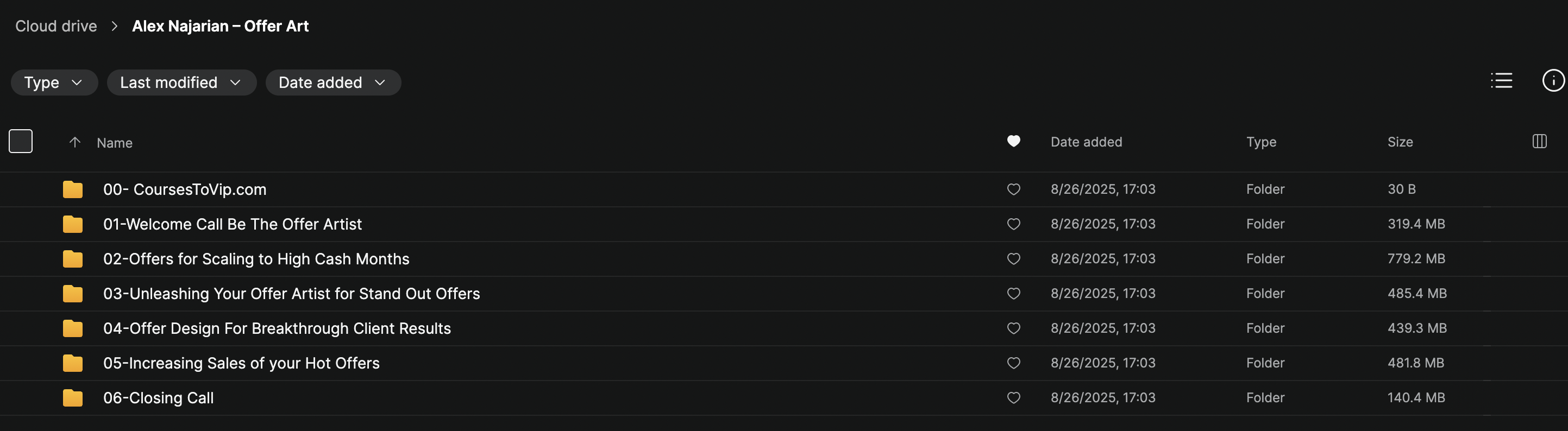
Task: Click the sort arrow beside Name
Action: click(x=75, y=142)
